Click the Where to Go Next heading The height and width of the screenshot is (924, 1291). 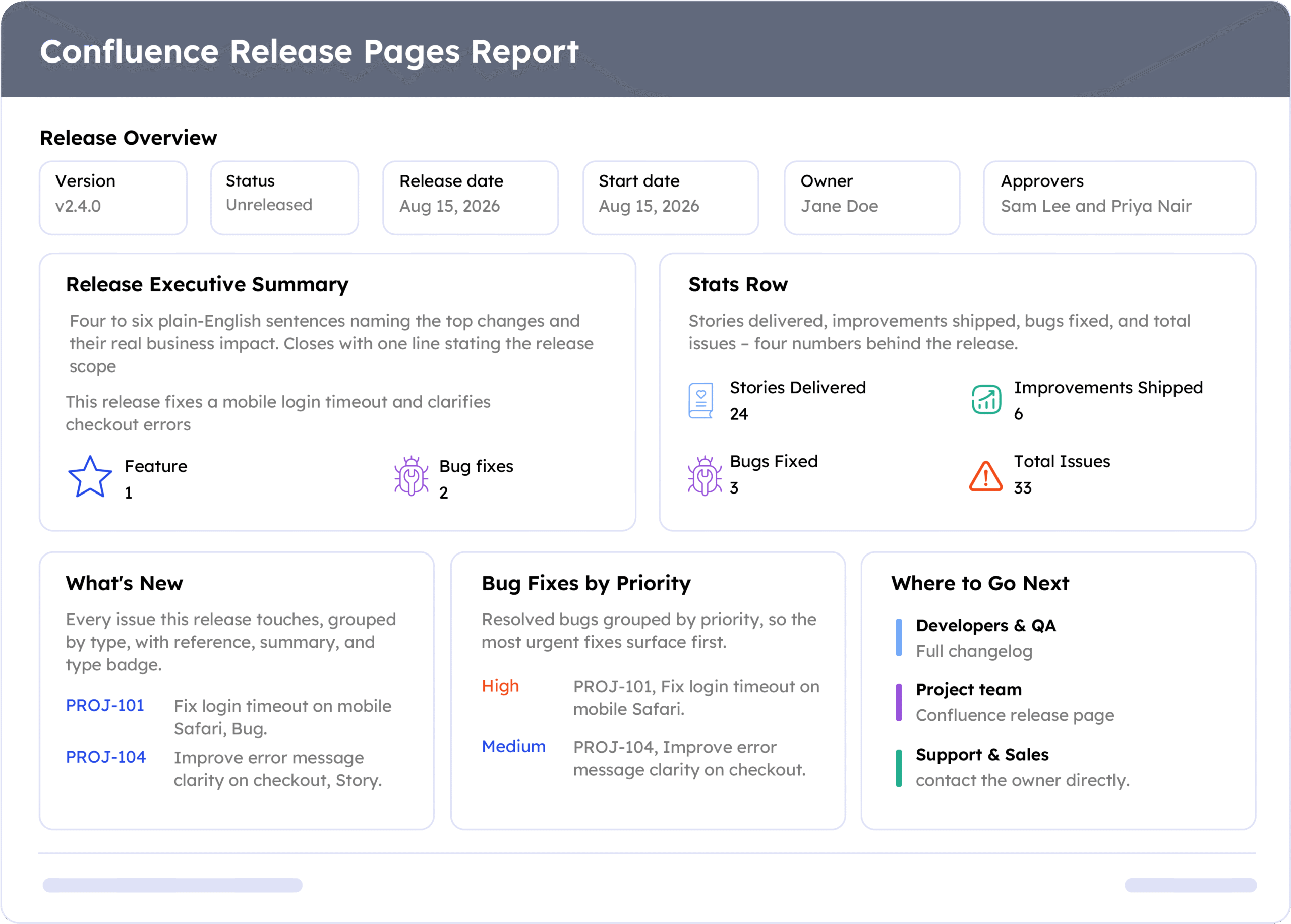tap(980, 584)
